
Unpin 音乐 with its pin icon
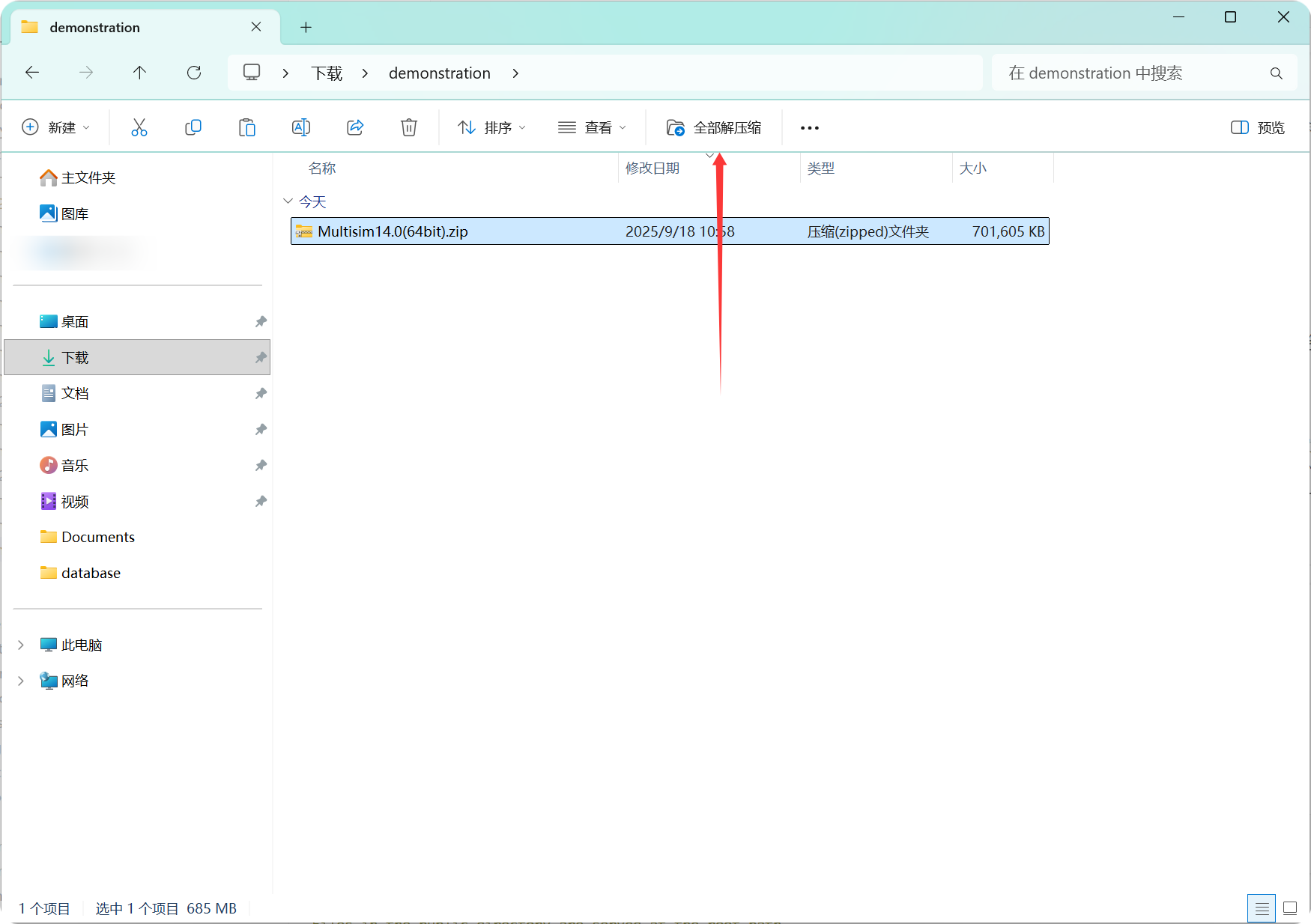[x=261, y=465]
